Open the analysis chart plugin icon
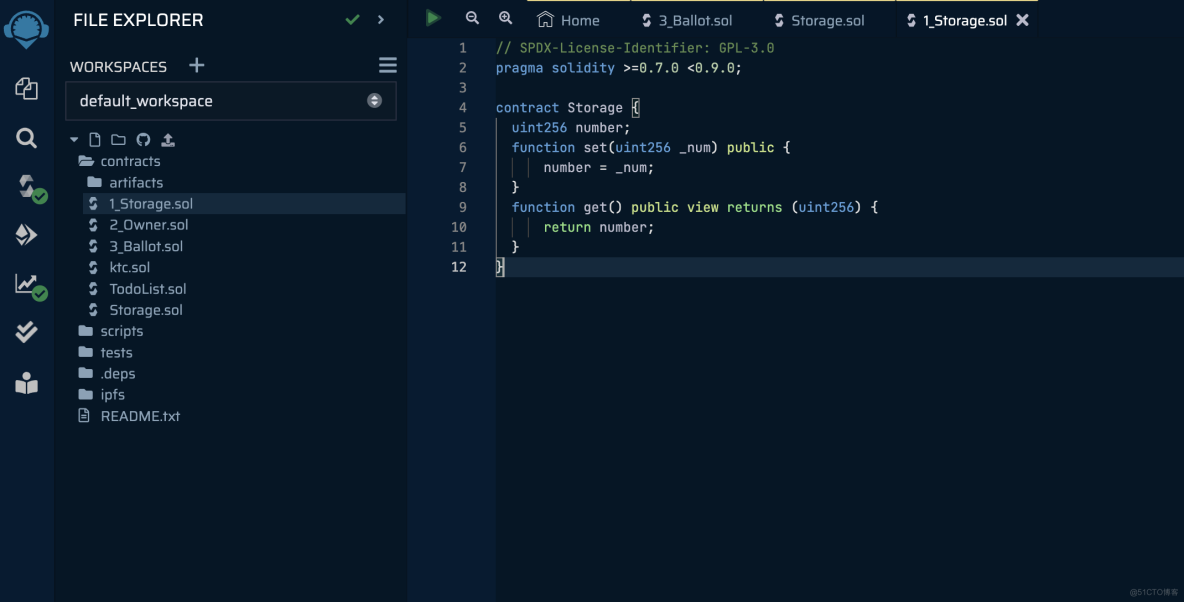Image resolution: width=1184 pixels, height=602 pixels. click(30, 286)
